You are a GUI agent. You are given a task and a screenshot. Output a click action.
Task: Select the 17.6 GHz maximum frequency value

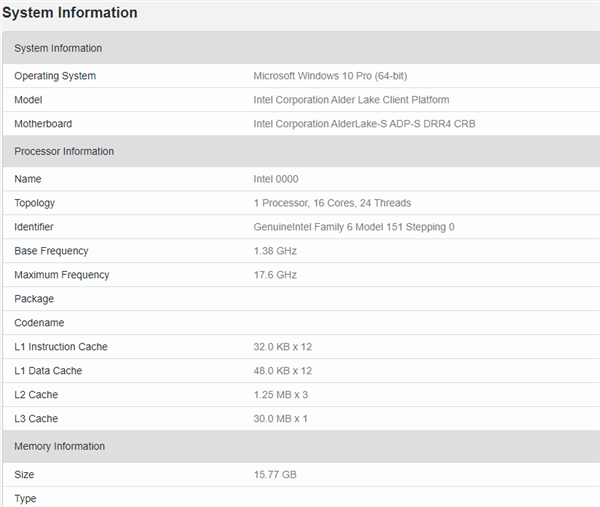point(275,275)
